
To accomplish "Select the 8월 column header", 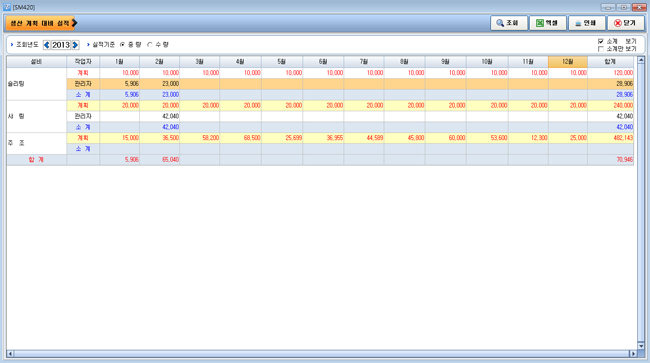I will (x=405, y=62).
